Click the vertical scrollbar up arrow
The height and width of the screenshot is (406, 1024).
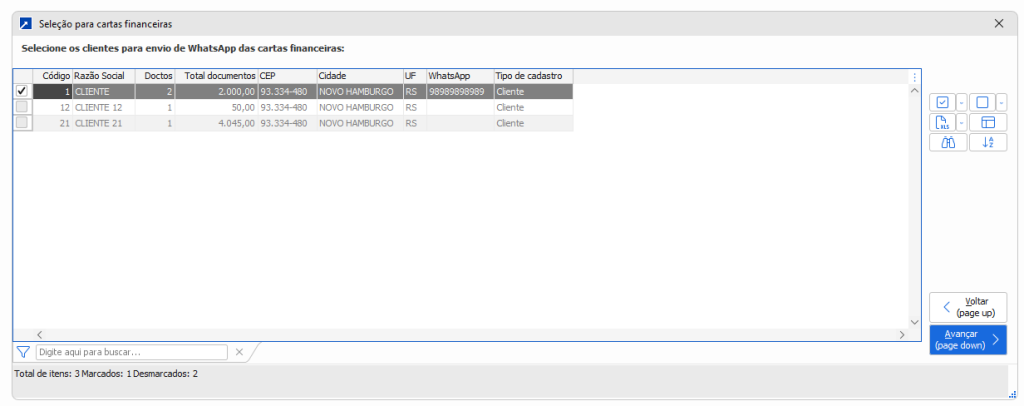(x=914, y=91)
